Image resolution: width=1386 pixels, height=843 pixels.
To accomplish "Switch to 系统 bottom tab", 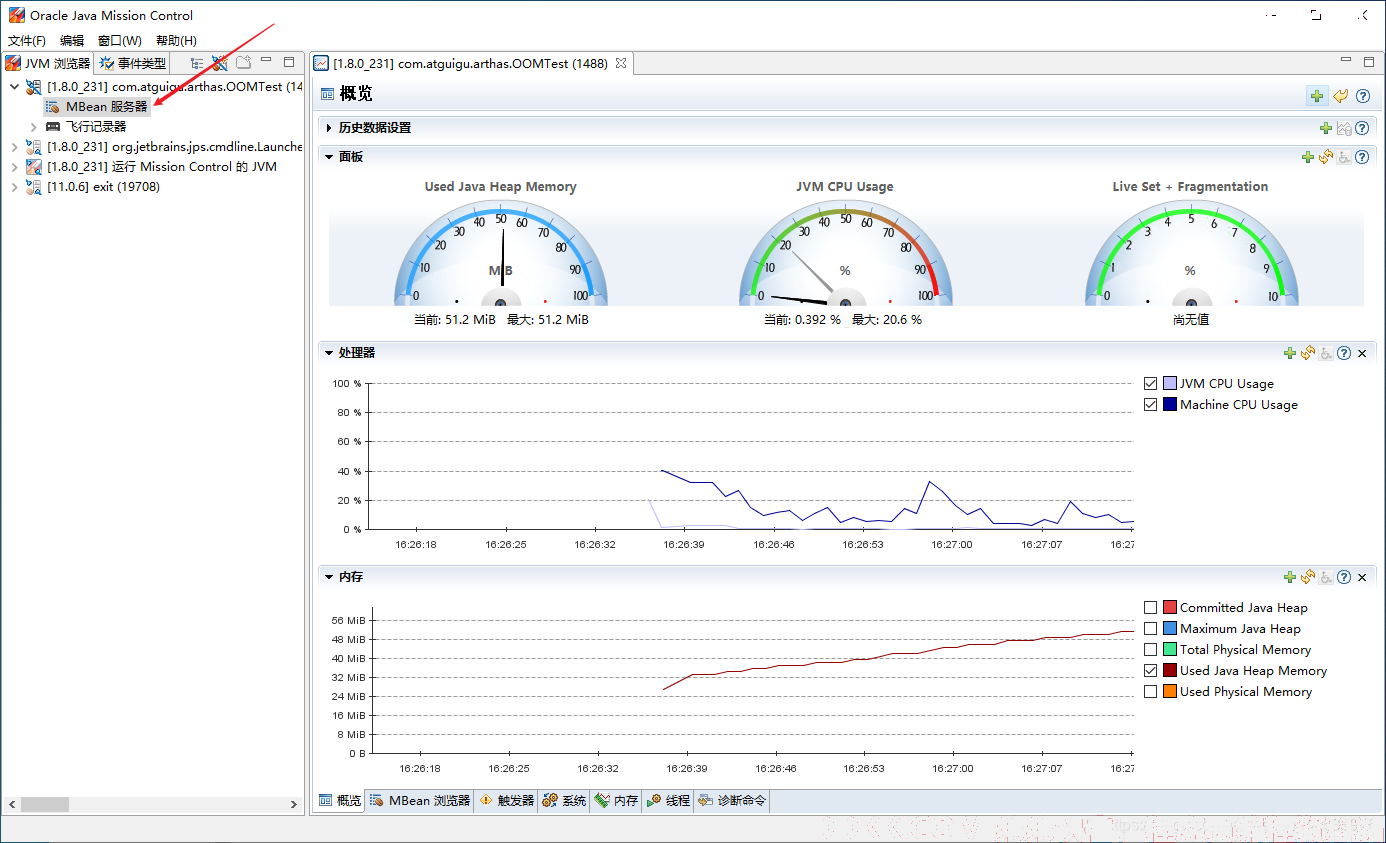I will (565, 801).
